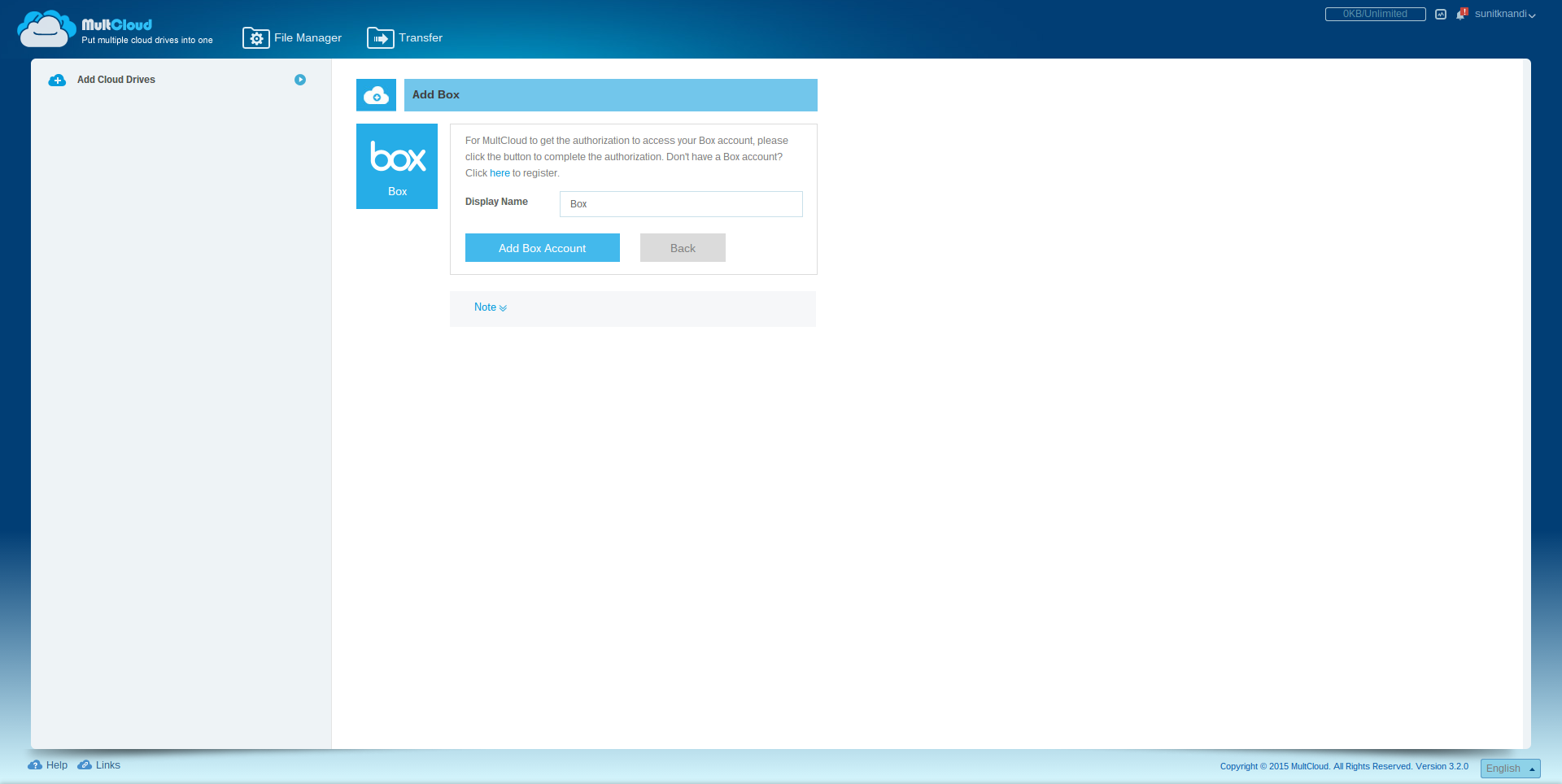Screen dimensions: 1562x784
Task: Open File Manager from the top bar
Action: coord(292,38)
